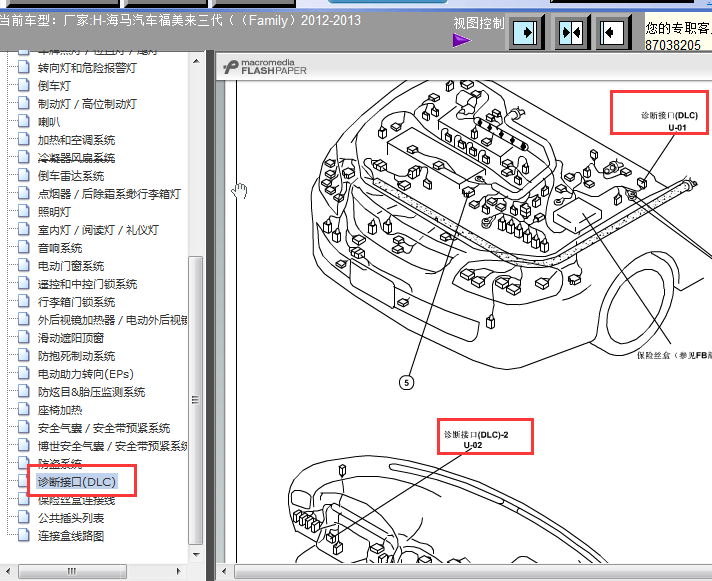The image size is (712, 581).
Task: Click the 视图控制 label
Action: 479,23
